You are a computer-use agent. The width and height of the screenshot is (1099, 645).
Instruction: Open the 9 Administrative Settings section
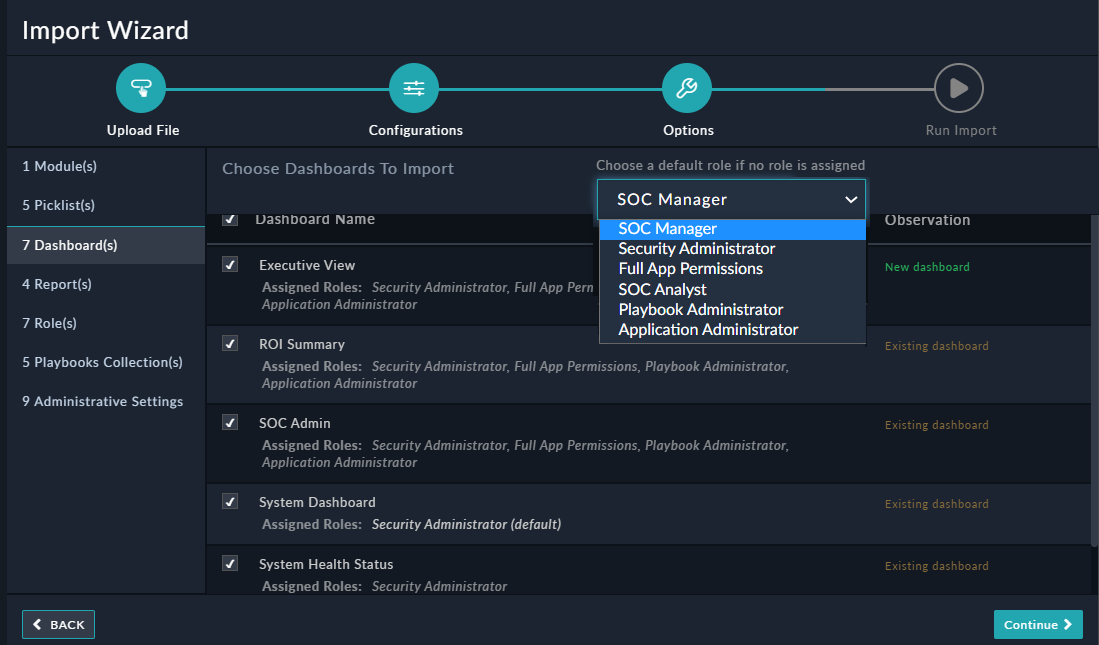point(103,400)
